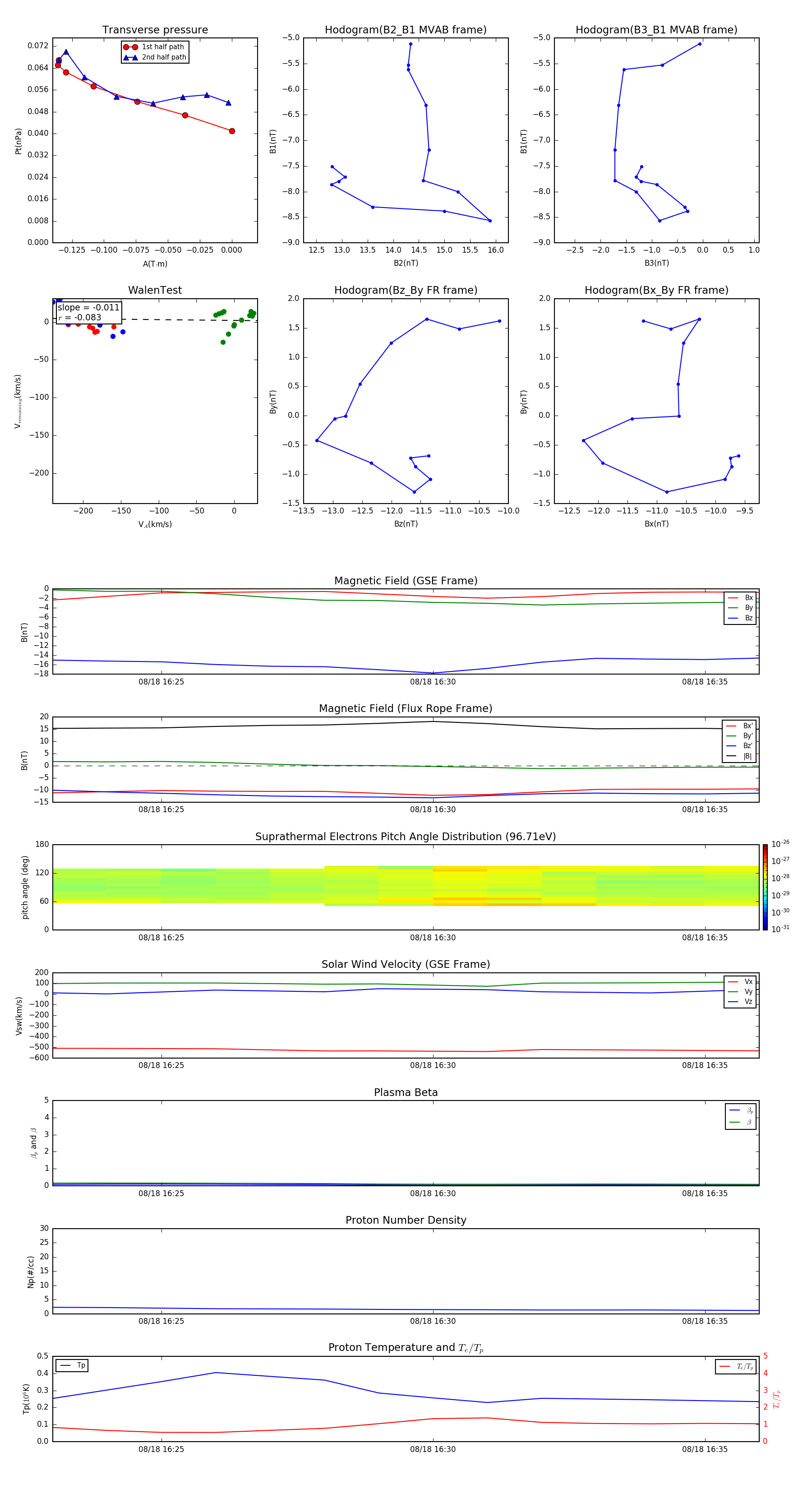Click the 'pitch angle (deg)' y-axis label

pos(25,887)
